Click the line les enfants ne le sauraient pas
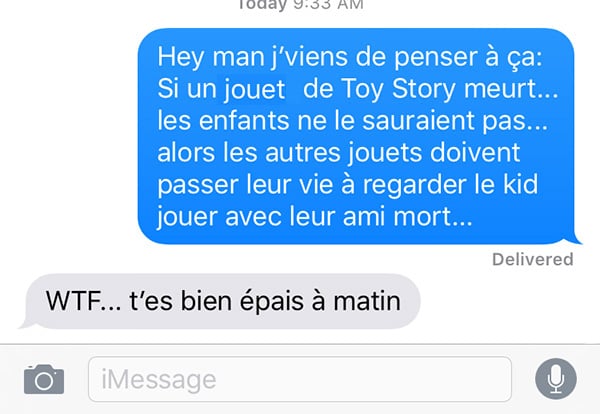 352,121
